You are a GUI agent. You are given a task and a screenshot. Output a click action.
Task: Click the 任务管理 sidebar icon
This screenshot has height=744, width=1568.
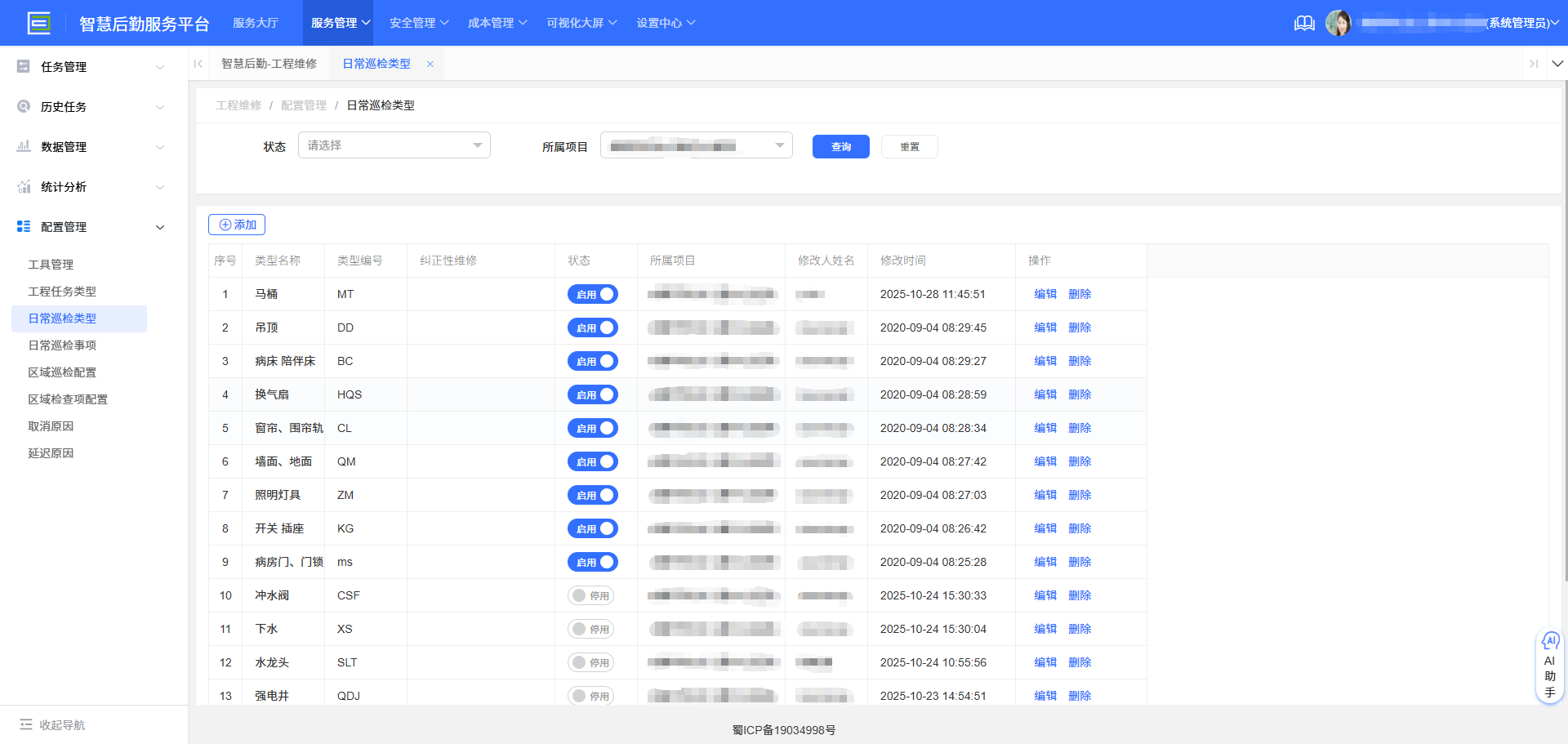click(23, 66)
